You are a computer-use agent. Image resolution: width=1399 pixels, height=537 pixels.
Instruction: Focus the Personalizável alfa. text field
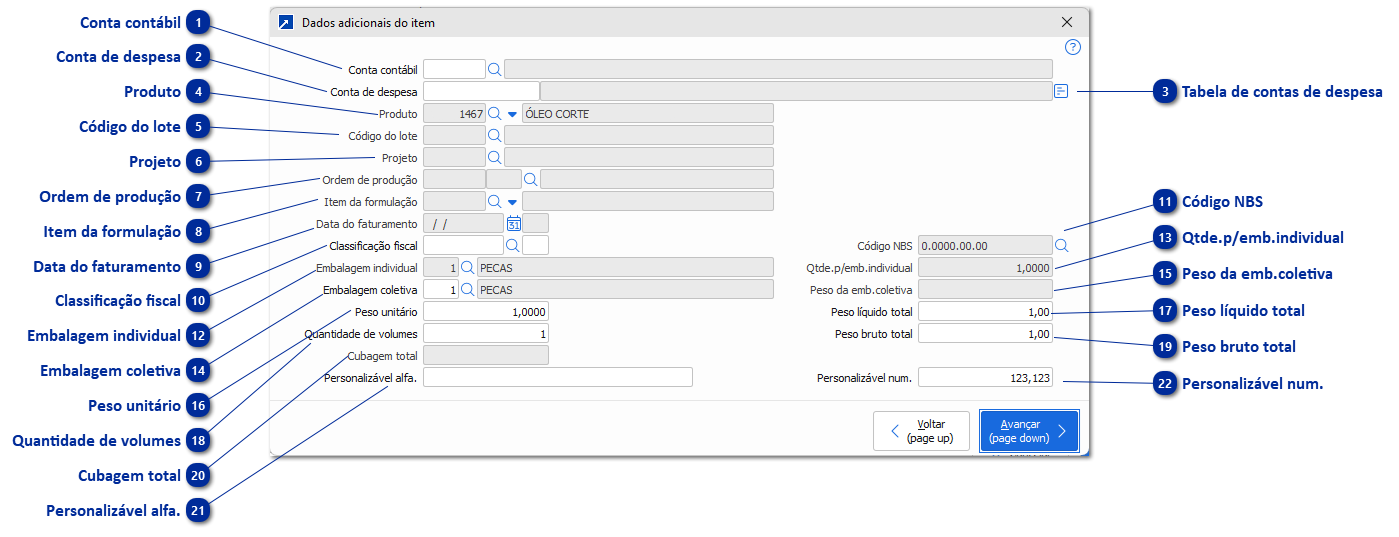click(x=558, y=377)
